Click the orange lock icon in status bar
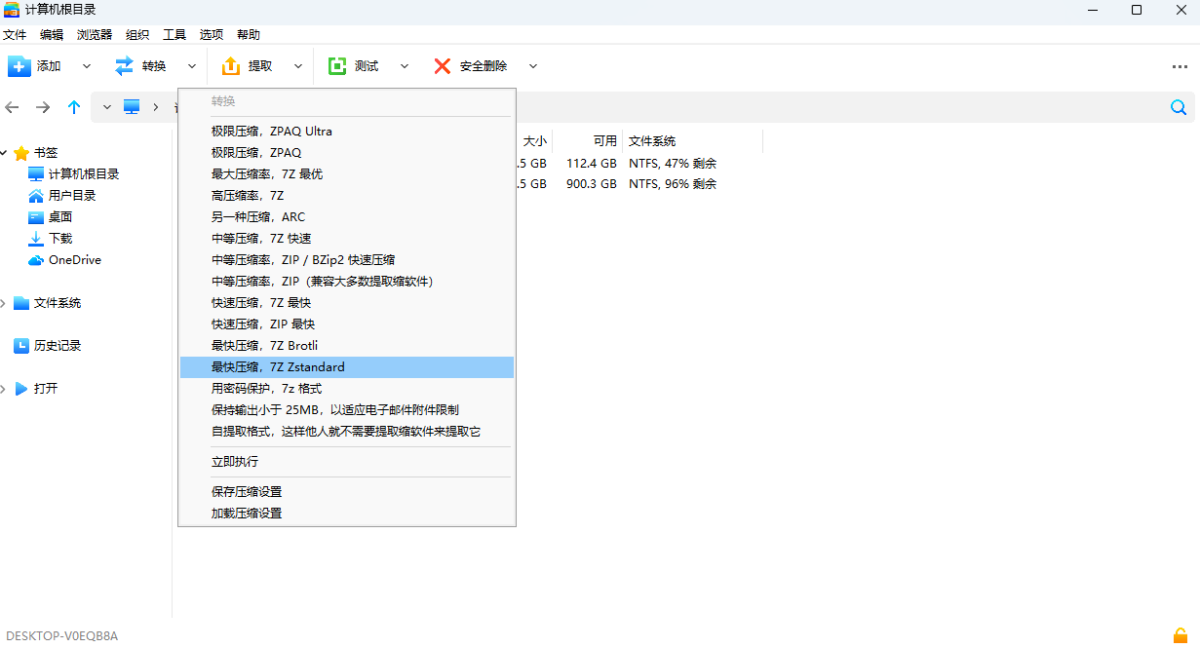 [1181, 636]
